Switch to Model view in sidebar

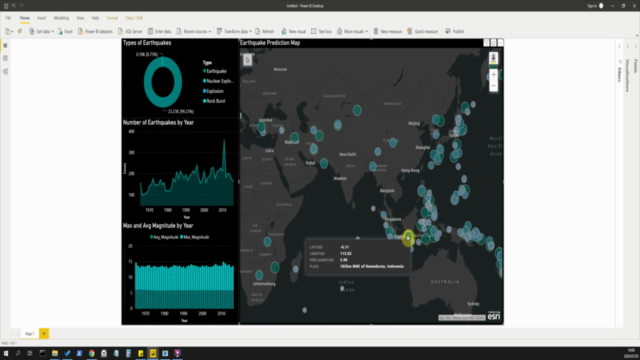click(5, 71)
